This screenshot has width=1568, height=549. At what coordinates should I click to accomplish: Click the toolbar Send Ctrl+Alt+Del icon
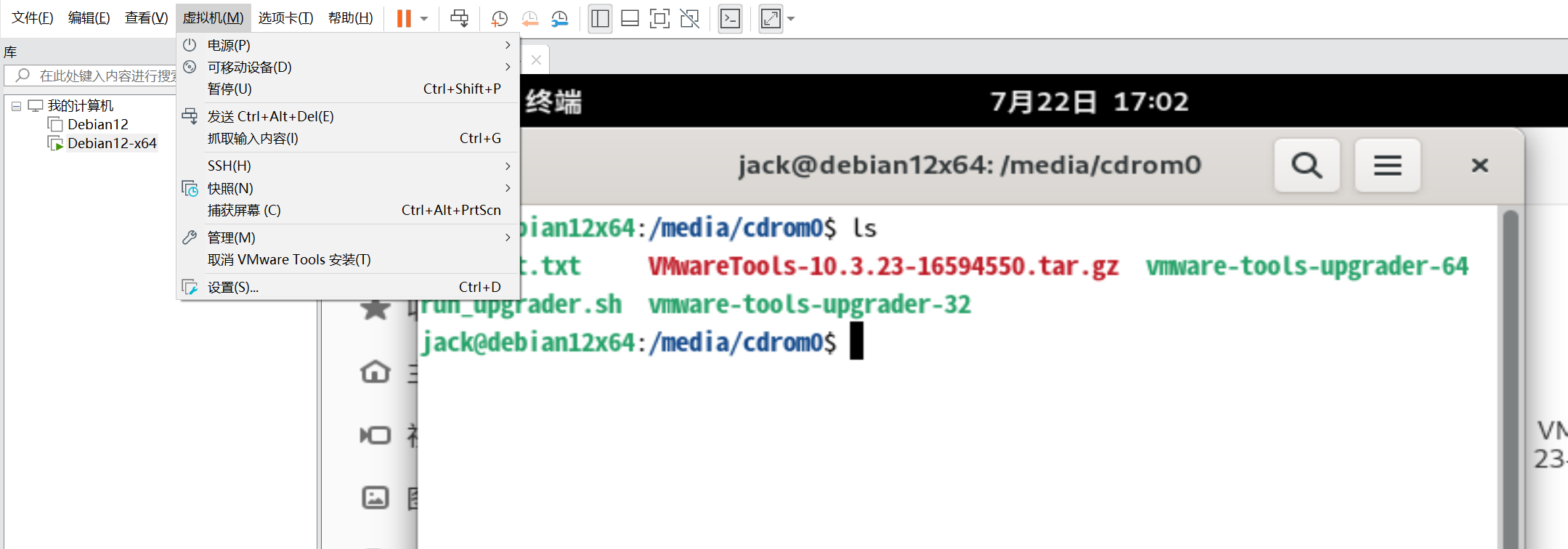tap(459, 18)
